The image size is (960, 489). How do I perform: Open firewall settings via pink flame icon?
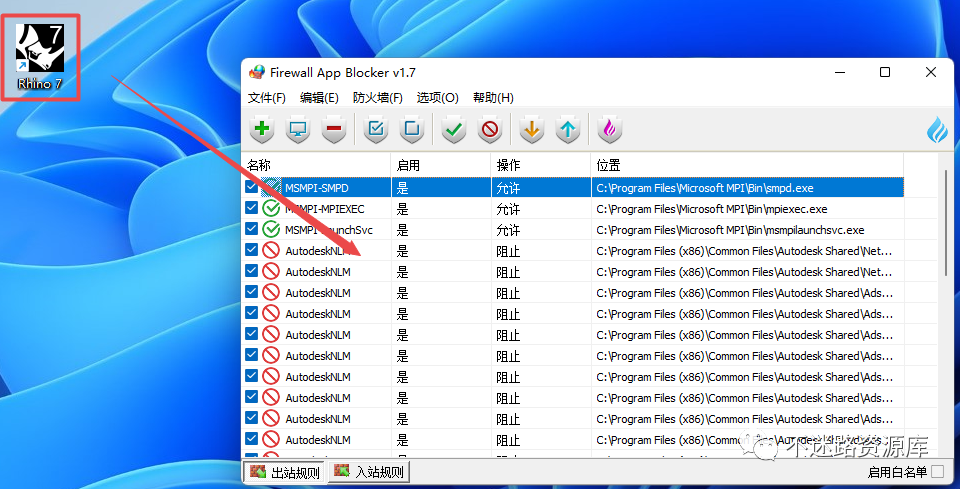[x=610, y=129]
